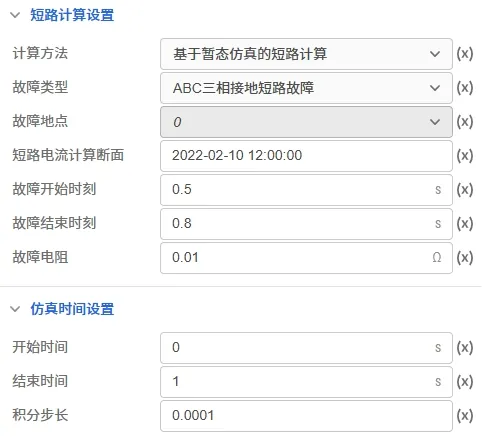Open the 故障地点 dropdown
The height and width of the screenshot is (437, 482).
306,122
